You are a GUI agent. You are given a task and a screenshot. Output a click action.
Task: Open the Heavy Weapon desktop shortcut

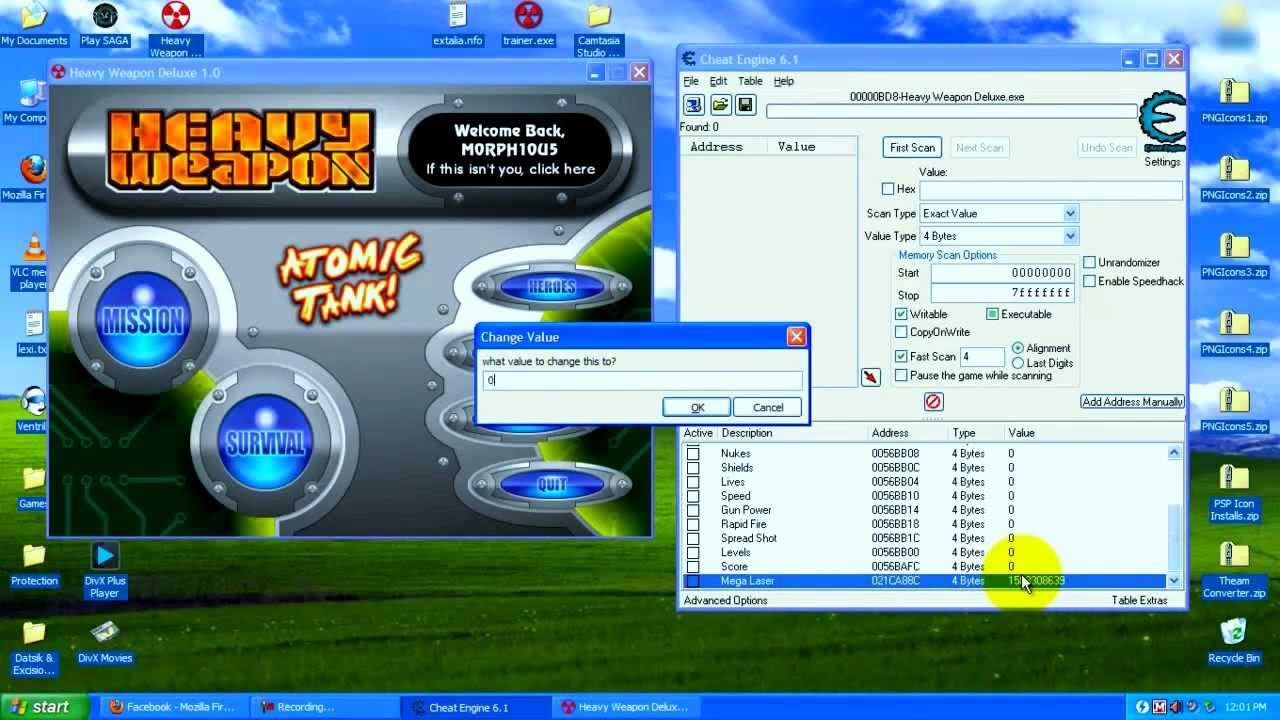click(x=176, y=30)
